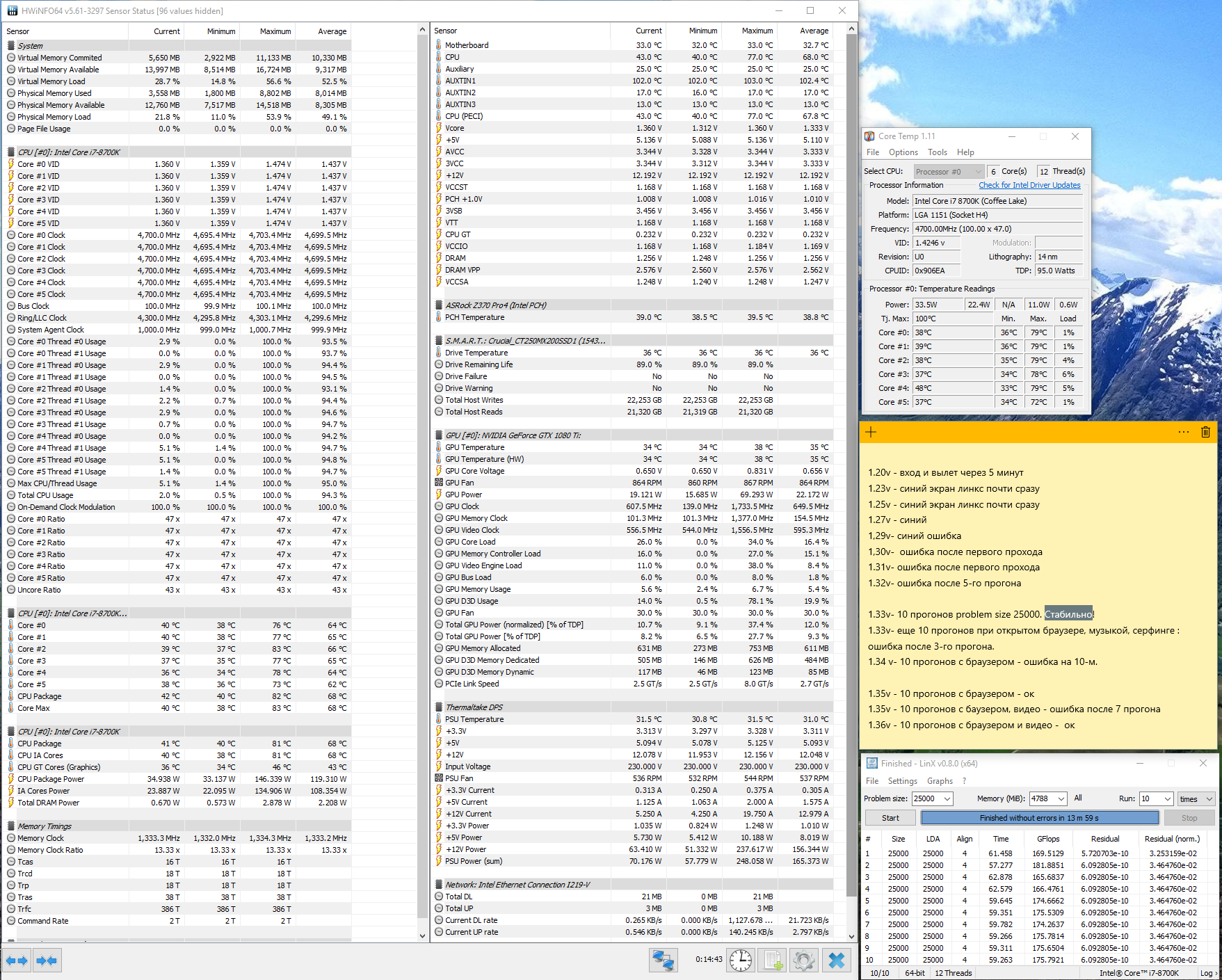Click the GPU Fan sensor icon
Screen dimensions: 1222x980
click(439, 483)
